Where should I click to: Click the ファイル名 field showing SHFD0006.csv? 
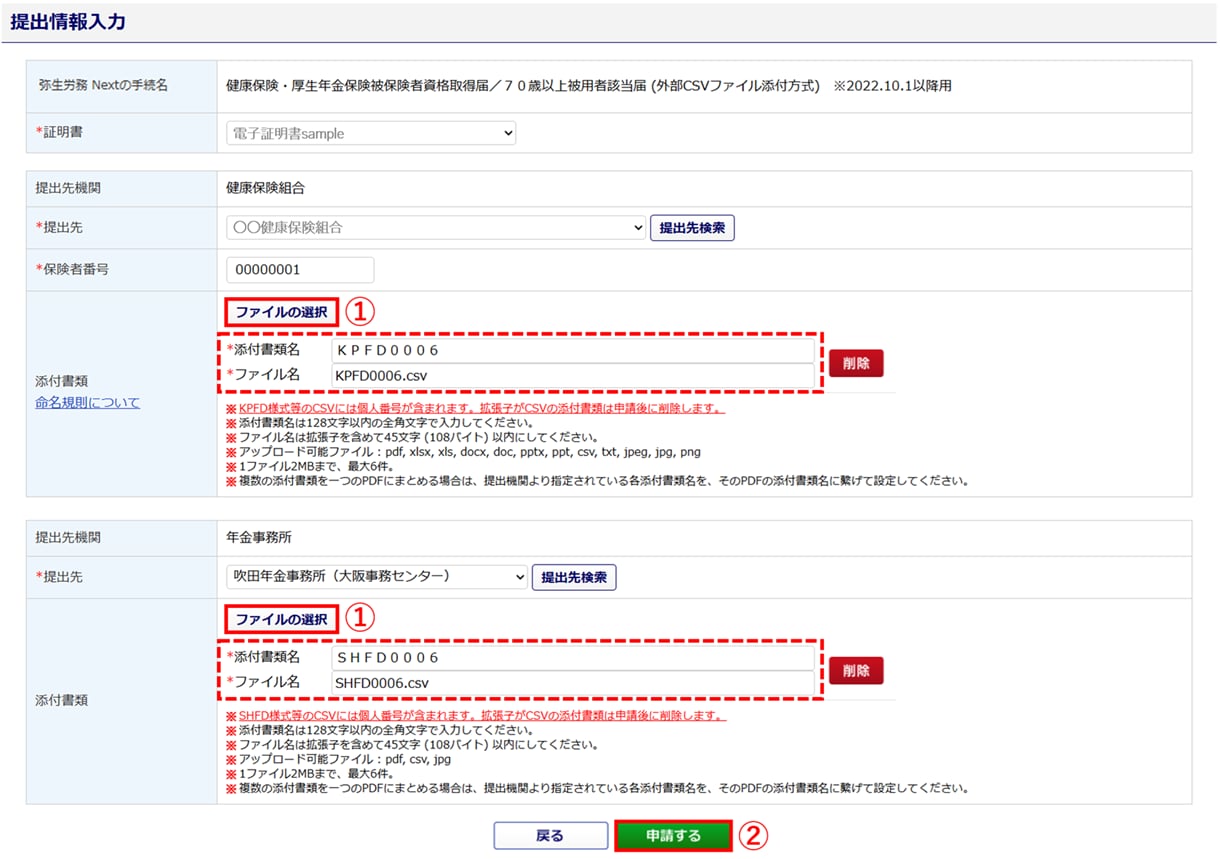572,682
